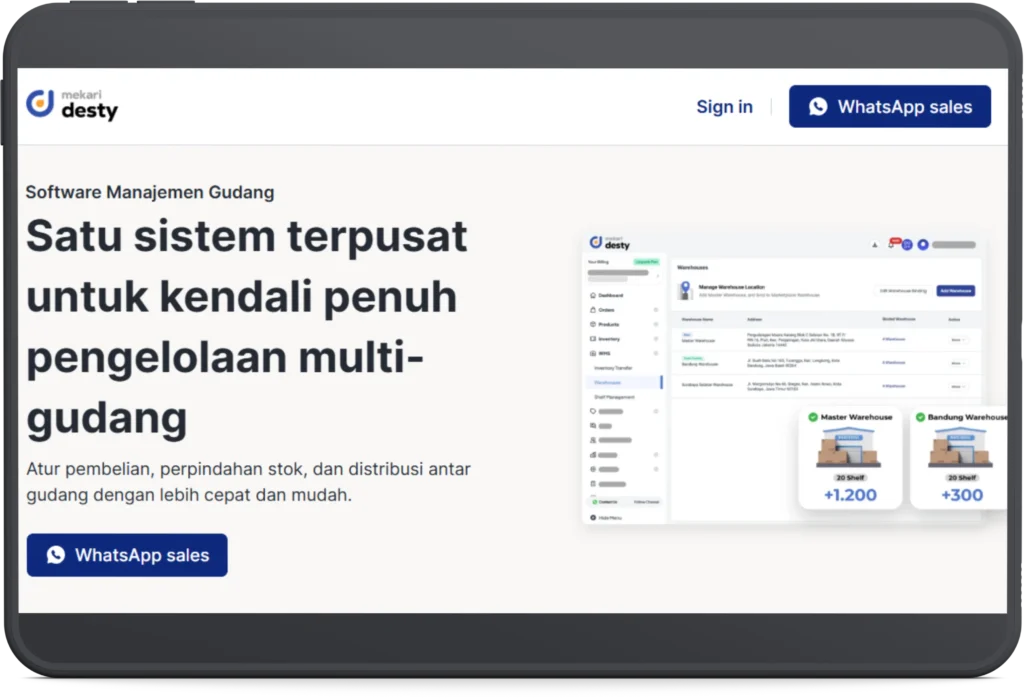Click the +1.200 stock value
The height and width of the screenshot is (699, 1024).
coord(850,495)
